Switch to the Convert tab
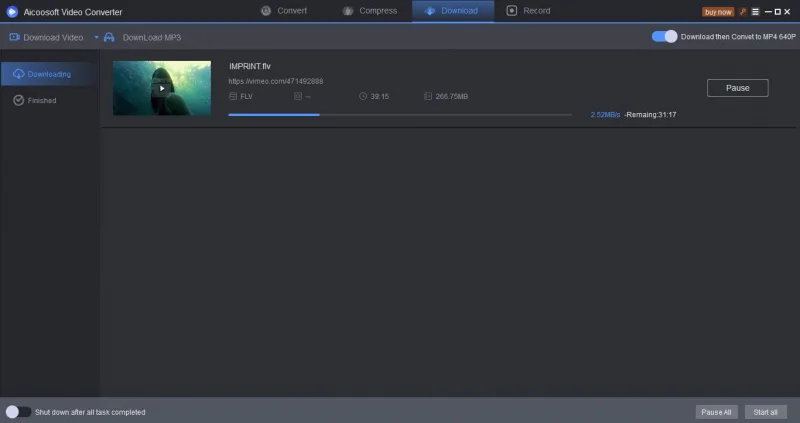800x423 pixels. click(284, 11)
